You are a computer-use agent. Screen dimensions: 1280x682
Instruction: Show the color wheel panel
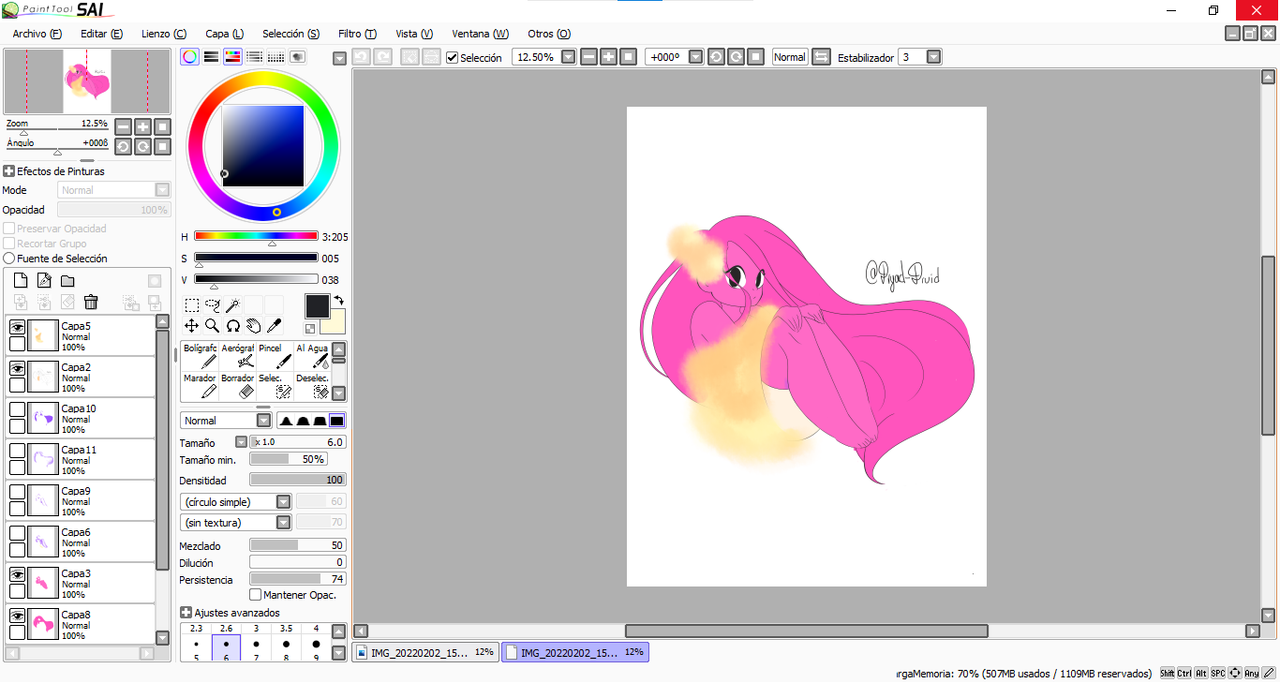click(189, 57)
